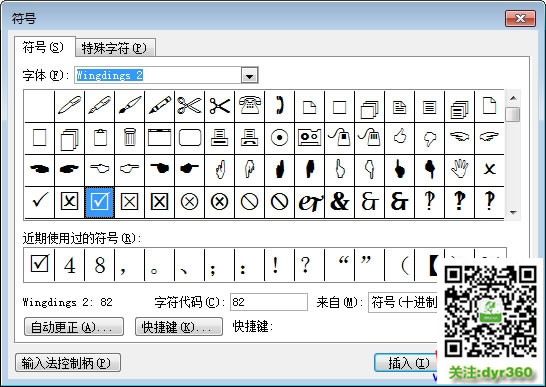
Task: Click the Wingdings 2 font name field
Action: click(158, 75)
